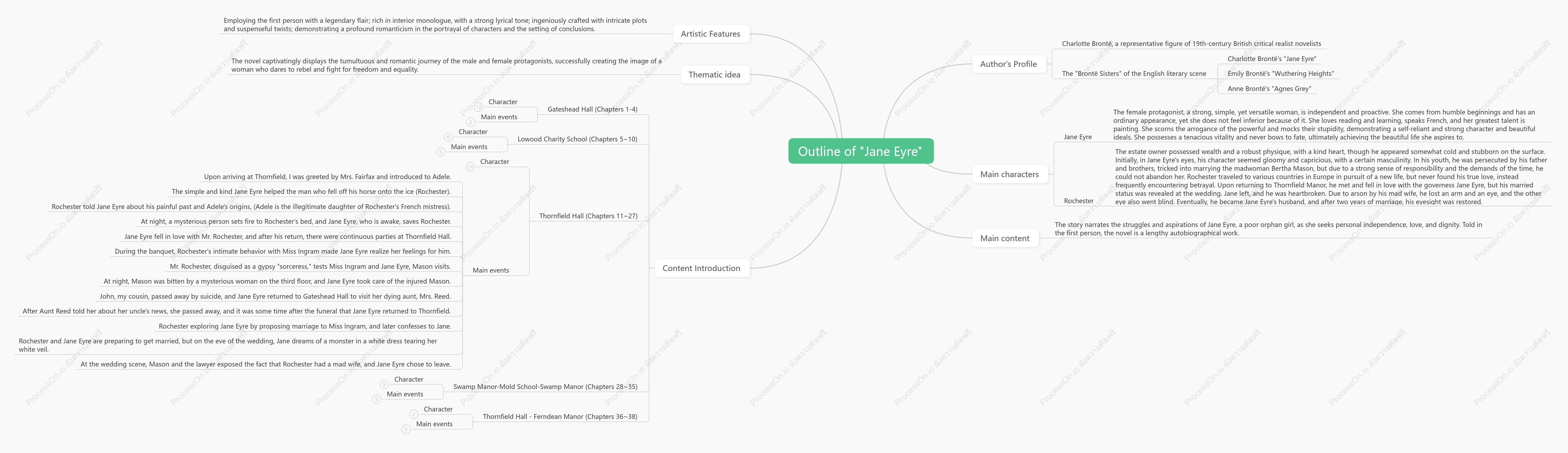Click the Gateshead Hall (Chapters 1-4) node
The image size is (1568, 453).
pyautogui.click(x=592, y=109)
